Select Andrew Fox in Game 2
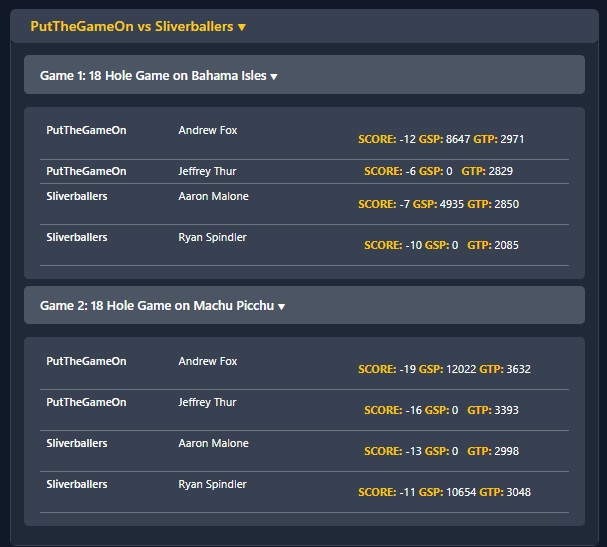 click(x=207, y=361)
